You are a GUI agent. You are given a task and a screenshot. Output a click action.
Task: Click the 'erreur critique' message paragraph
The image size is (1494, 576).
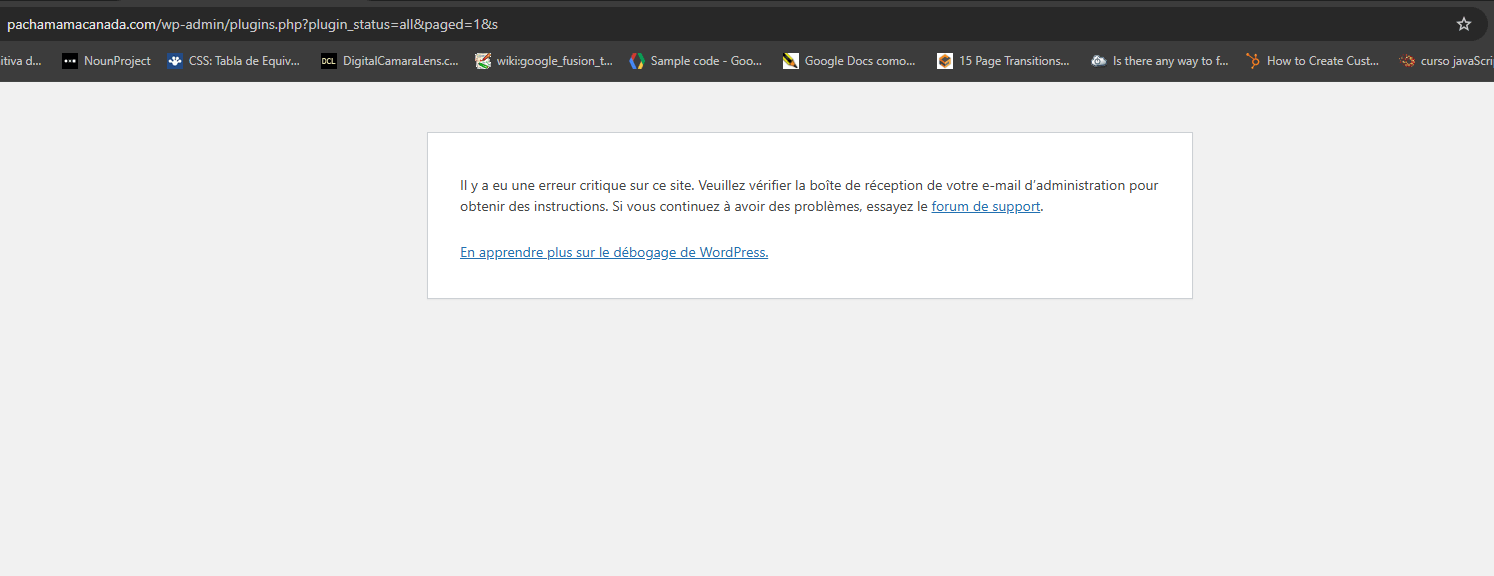pyautogui.click(x=700, y=186)
